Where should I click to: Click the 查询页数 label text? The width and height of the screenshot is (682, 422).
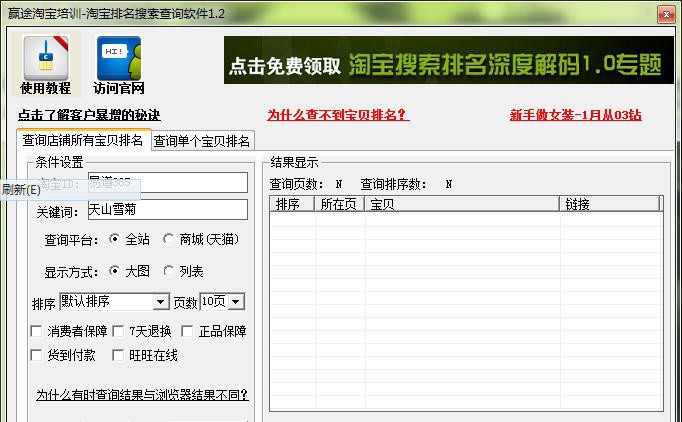(x=296, y=184)
